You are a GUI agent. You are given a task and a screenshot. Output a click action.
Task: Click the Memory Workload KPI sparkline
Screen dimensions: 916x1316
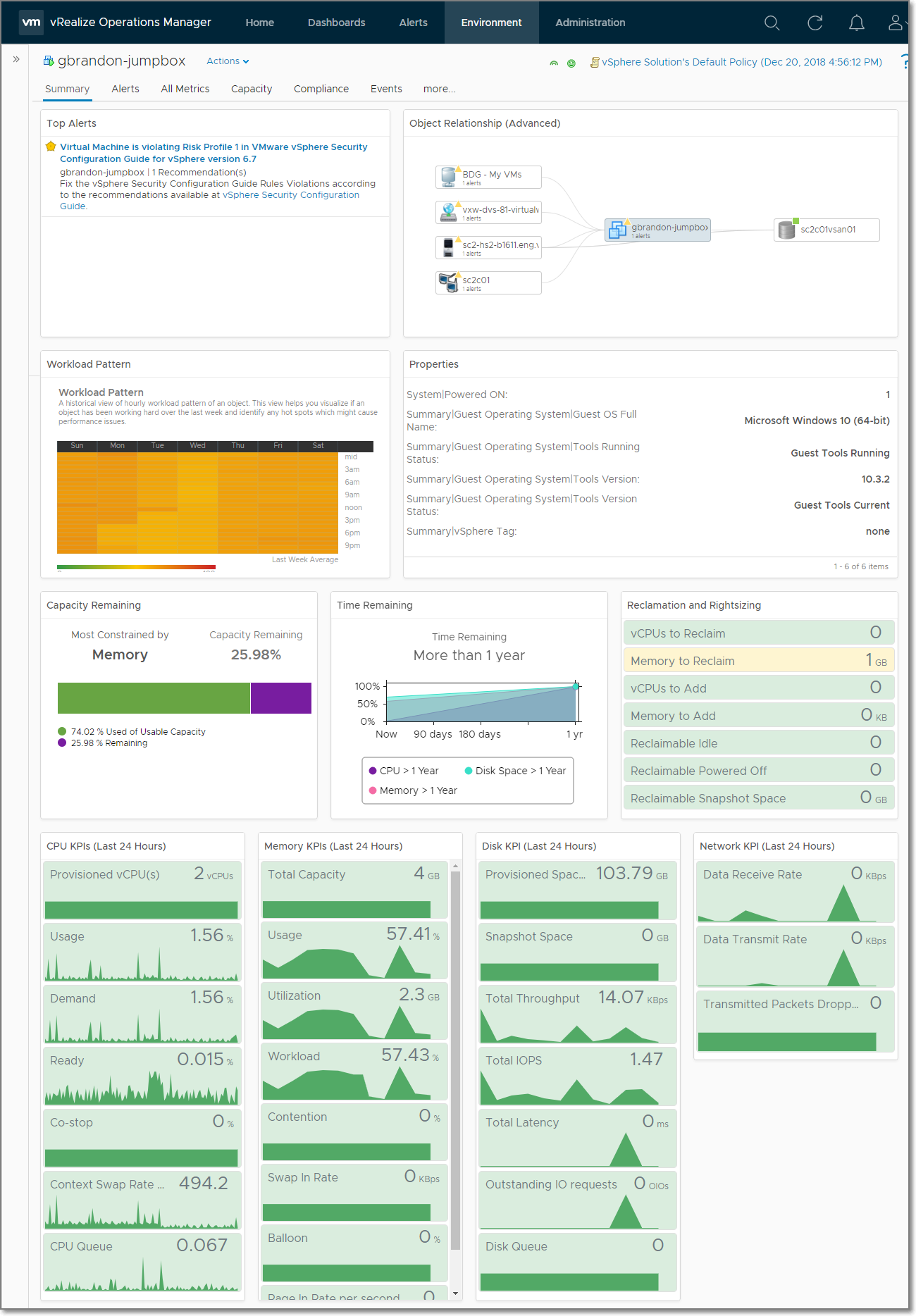coord(347,1084)
